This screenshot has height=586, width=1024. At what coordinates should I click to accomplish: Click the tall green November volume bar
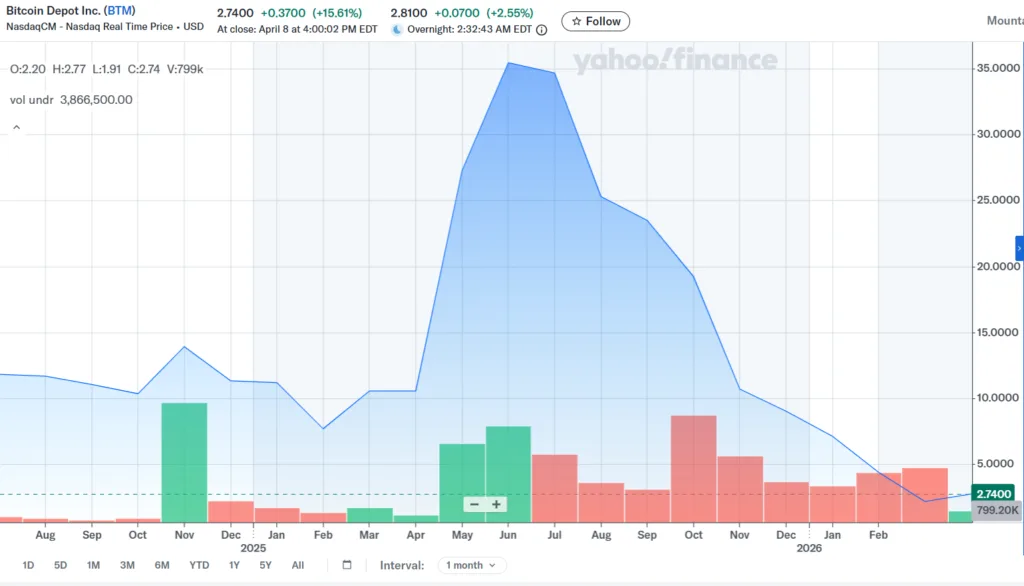click(x=184, y=460)
